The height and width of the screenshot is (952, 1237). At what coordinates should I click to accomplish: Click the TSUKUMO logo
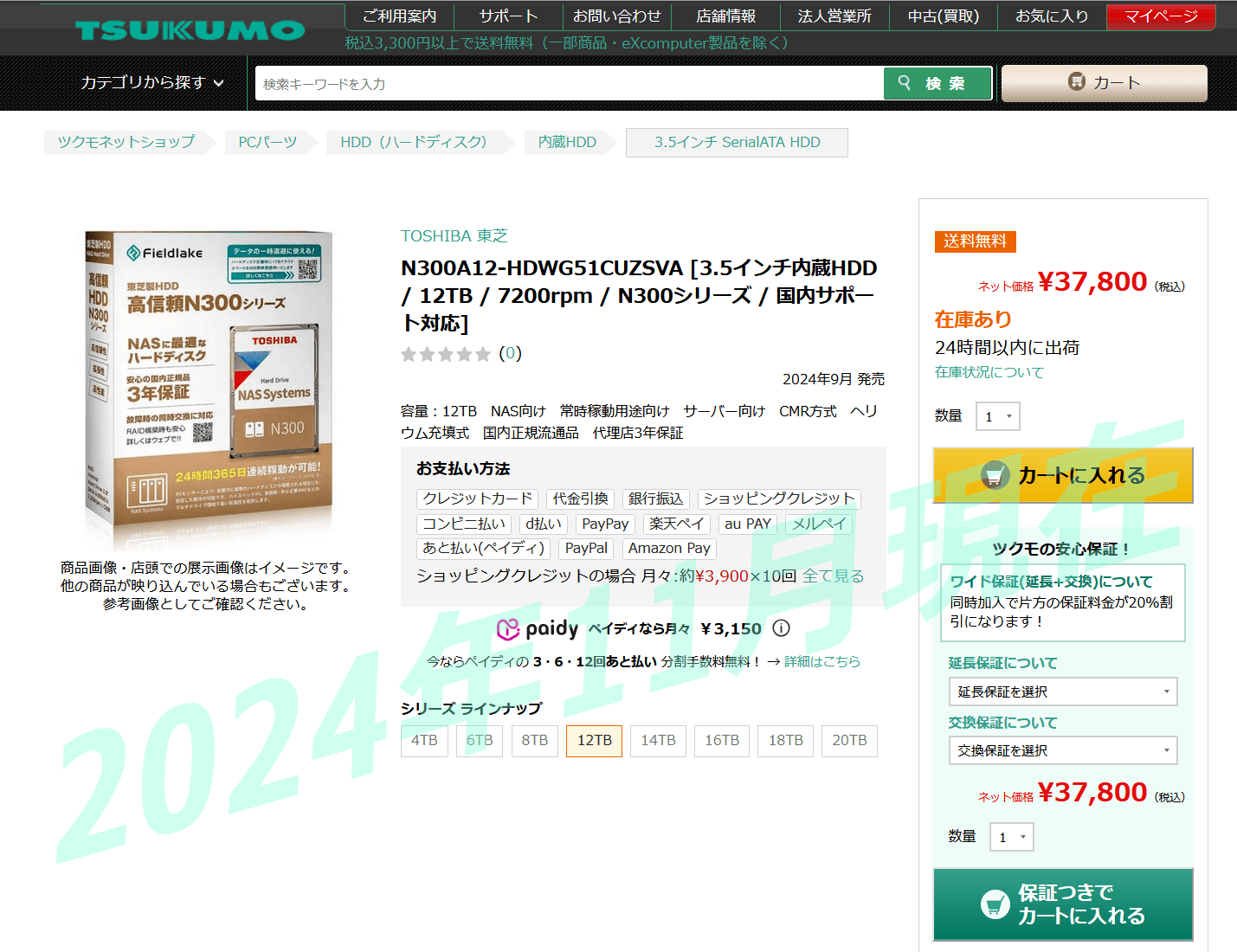tap(190, 30)
